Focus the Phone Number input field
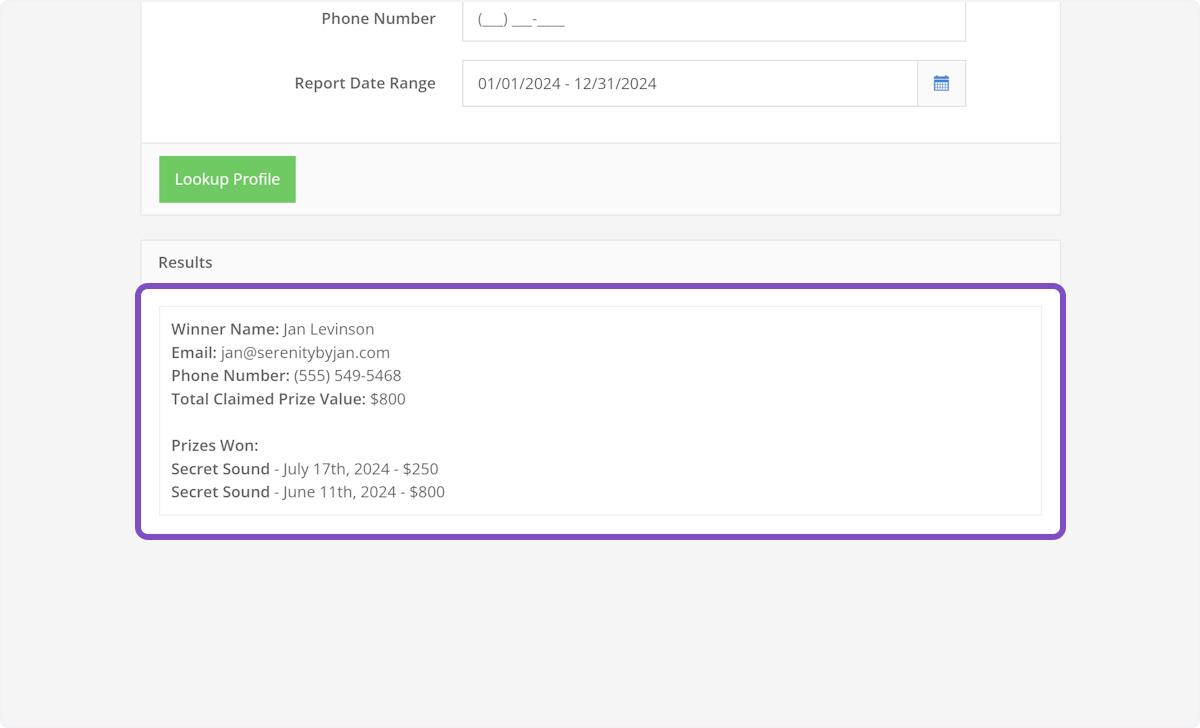The image size is (1200, 728). pyautogui.click(x=713, y=20)
